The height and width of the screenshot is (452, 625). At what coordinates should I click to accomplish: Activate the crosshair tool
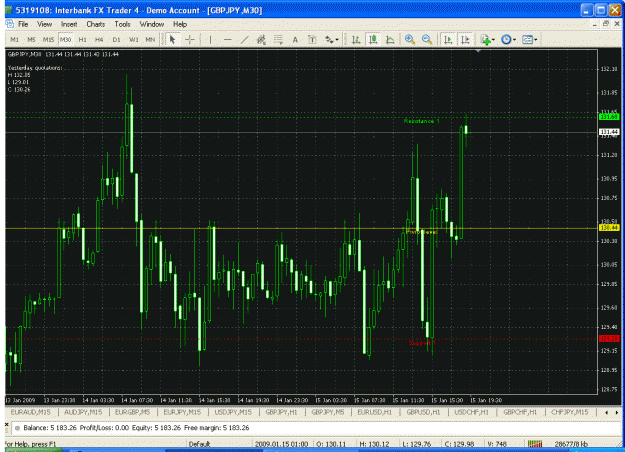pyautogui.click(x=190, y=39)
